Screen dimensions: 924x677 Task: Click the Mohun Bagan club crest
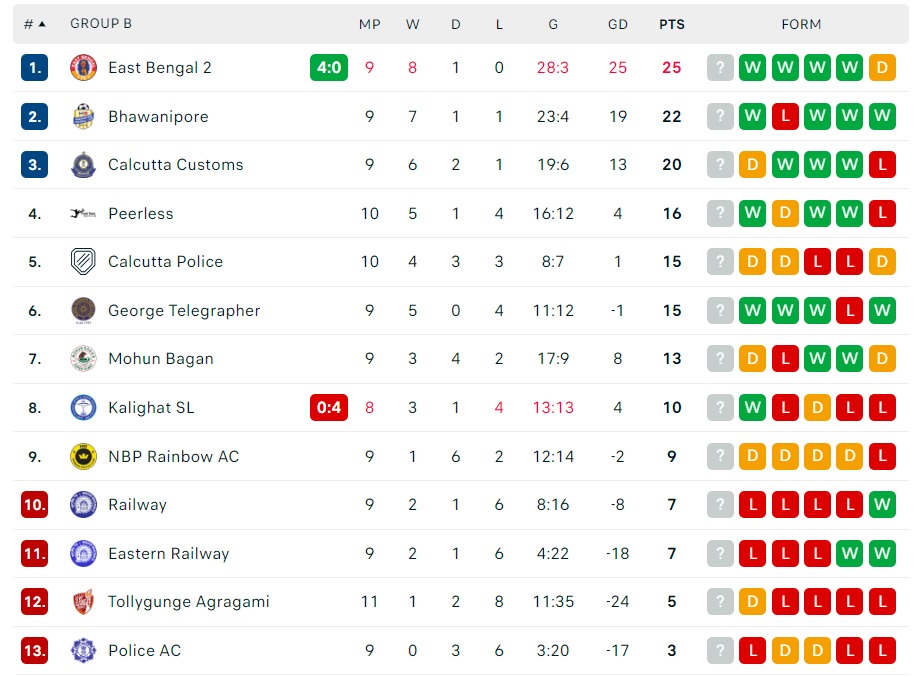[x=83, y=359]
